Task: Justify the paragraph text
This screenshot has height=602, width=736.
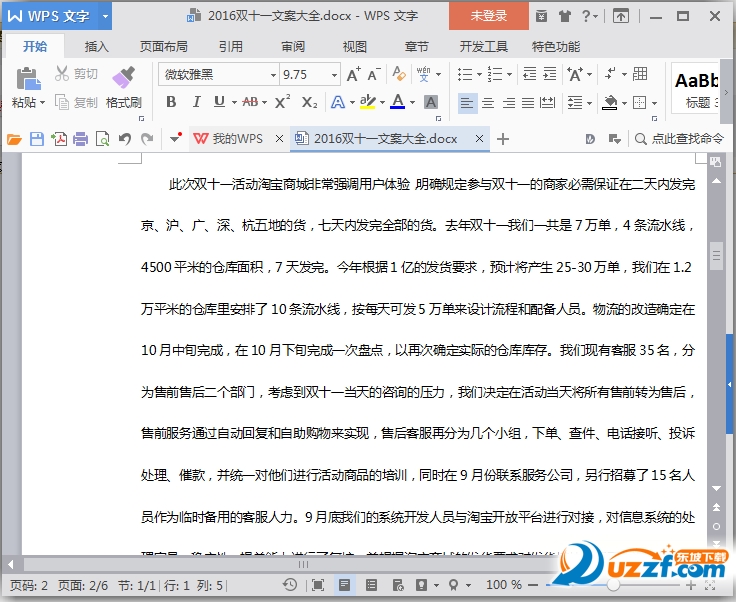Action: coord(528,102)
